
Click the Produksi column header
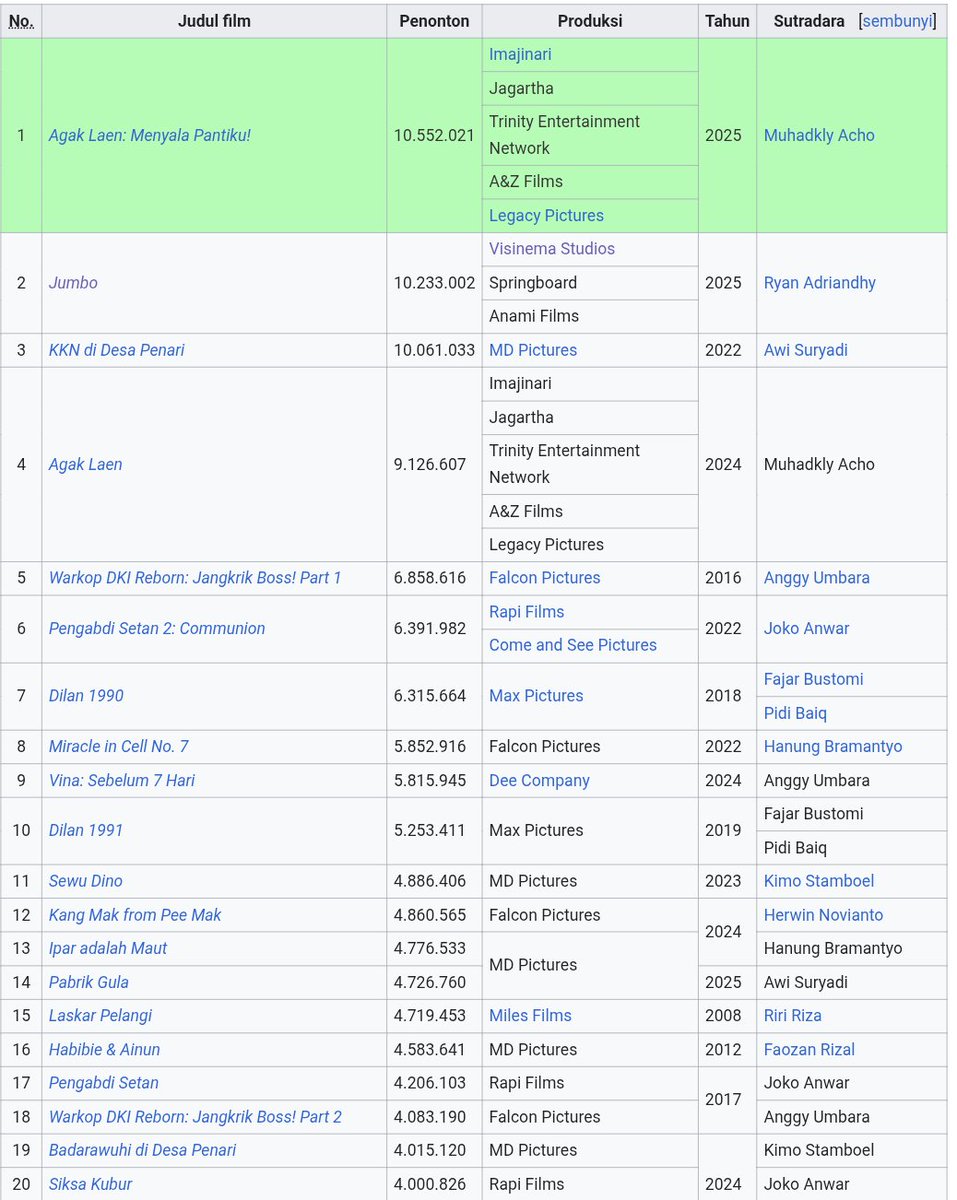(590, 21)
